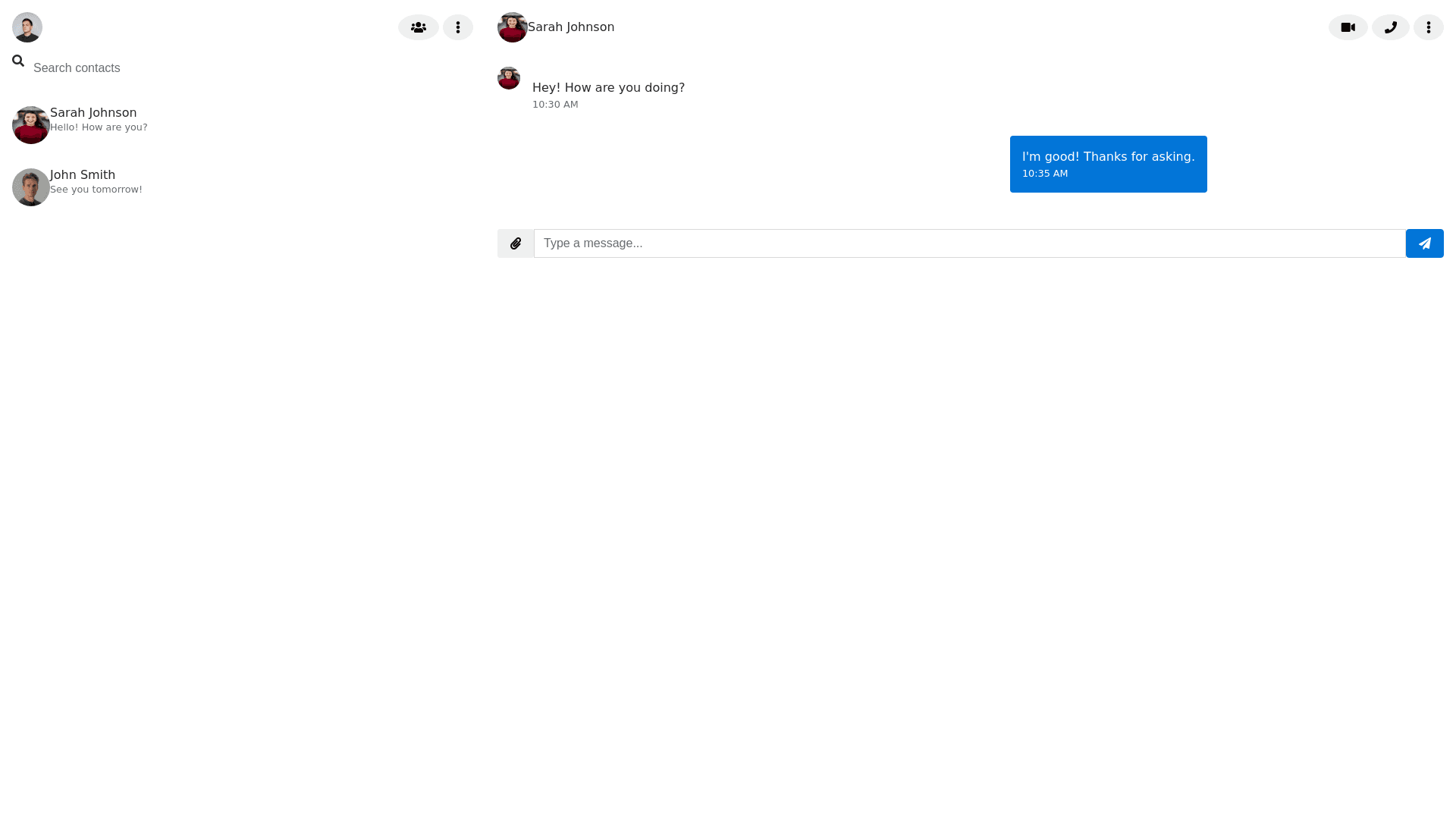Send message with paper plane button
Viewport: 1456px width, 819px height.
click(x=1424, y=243)
